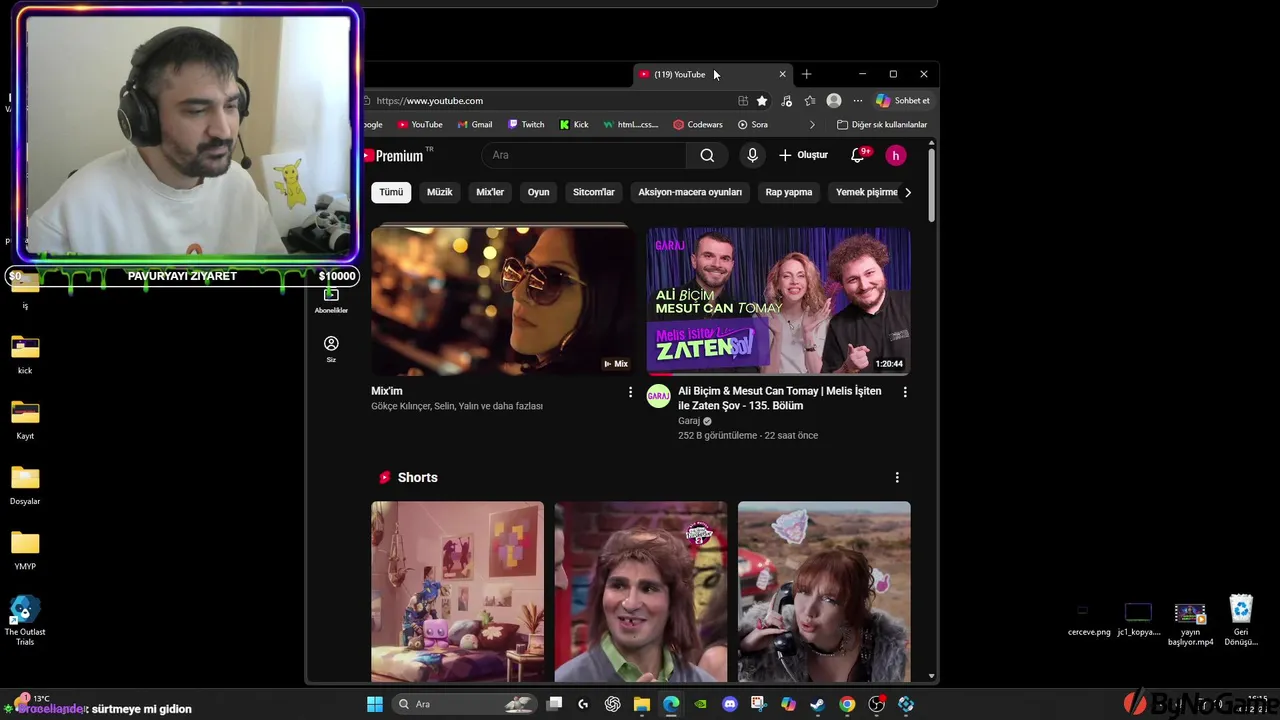Click the Edge favorite star icon
Viewport: 1280px width, 720px height.
point(762,100)
